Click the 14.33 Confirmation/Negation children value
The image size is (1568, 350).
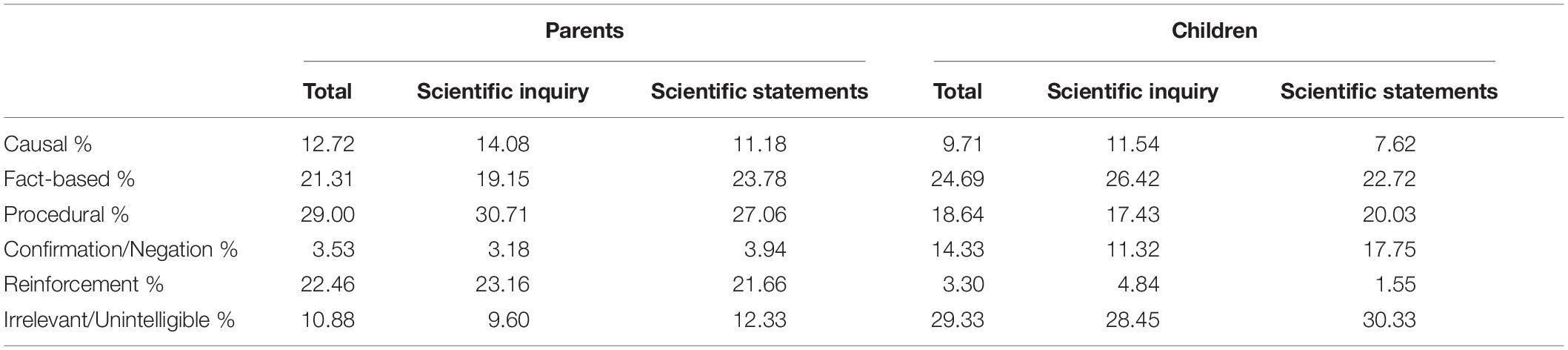click(958, 250)
